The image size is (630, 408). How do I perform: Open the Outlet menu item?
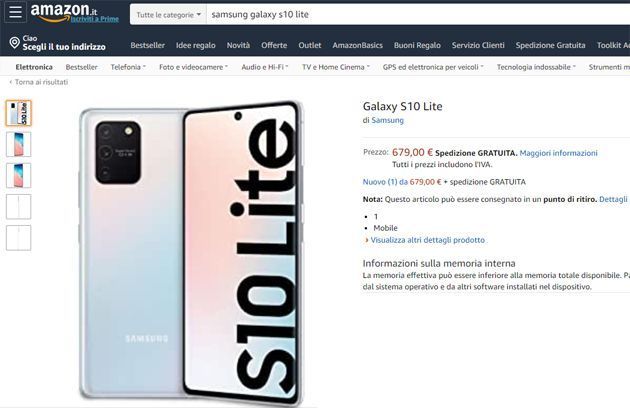coord(310,45)
